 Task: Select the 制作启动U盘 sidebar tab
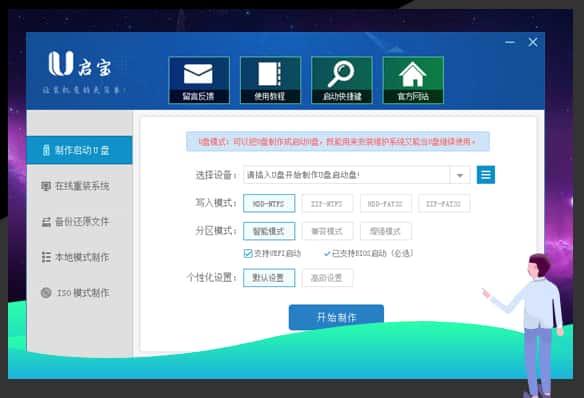coord(79,150)
